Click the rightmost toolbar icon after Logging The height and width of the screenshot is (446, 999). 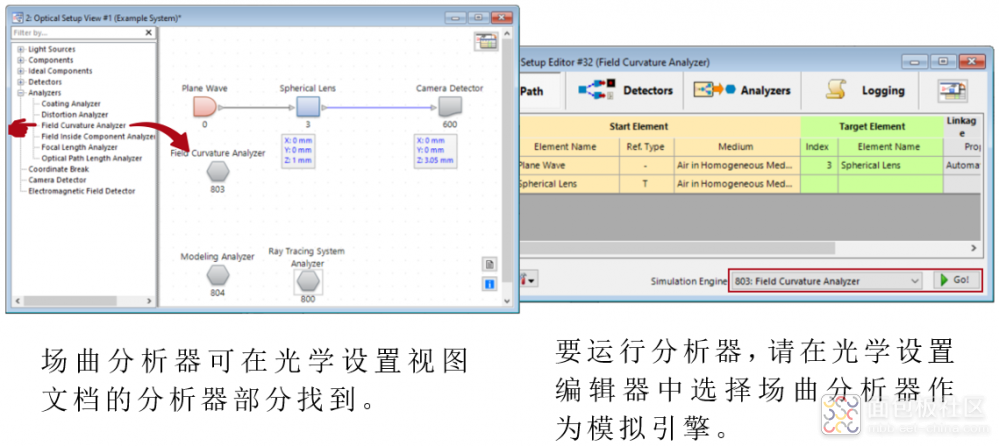coord(952,91)
